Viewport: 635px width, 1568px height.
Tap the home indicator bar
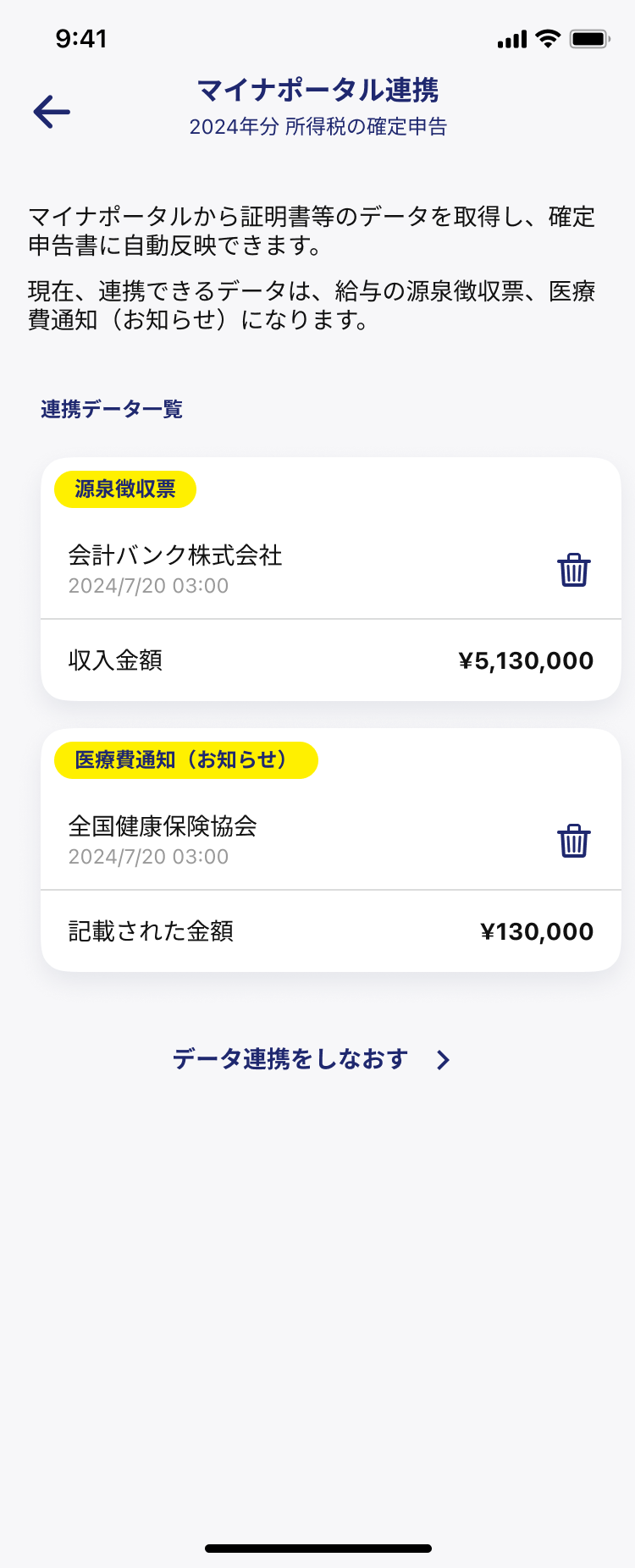pos(318,1549)
